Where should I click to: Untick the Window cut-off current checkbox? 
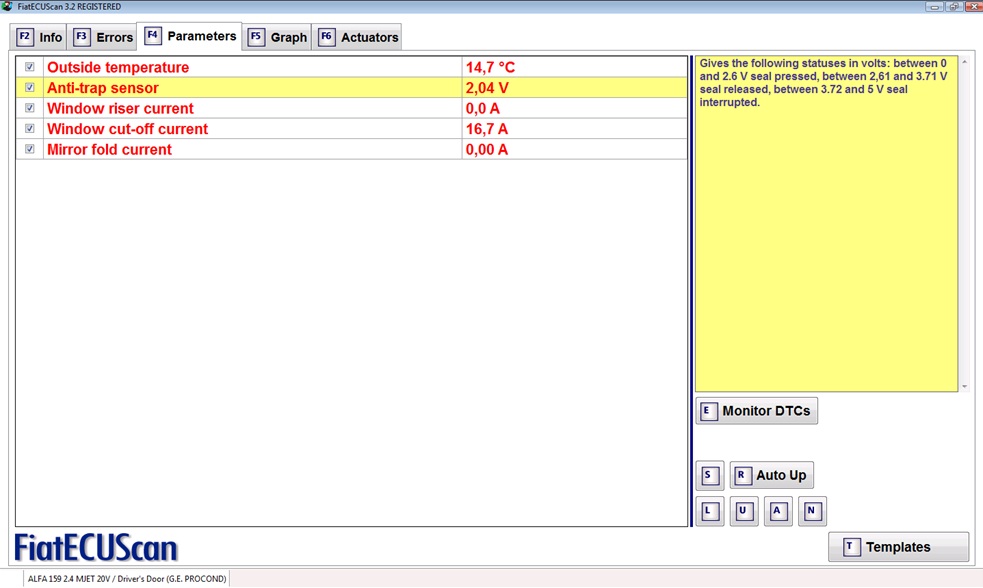[30, 129]
